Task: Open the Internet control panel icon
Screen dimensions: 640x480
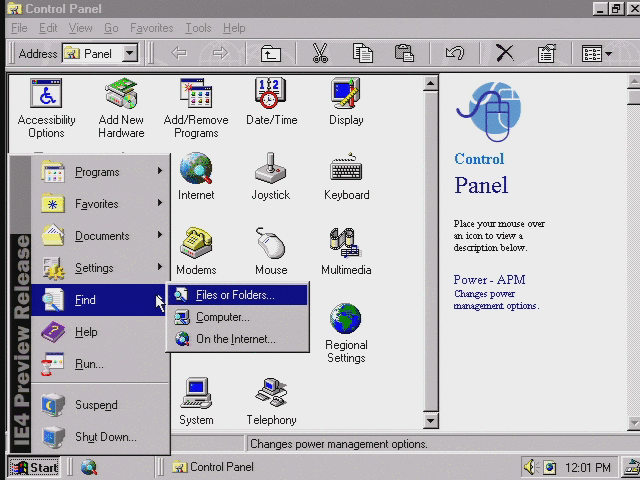Action: (x=196, y=176)
